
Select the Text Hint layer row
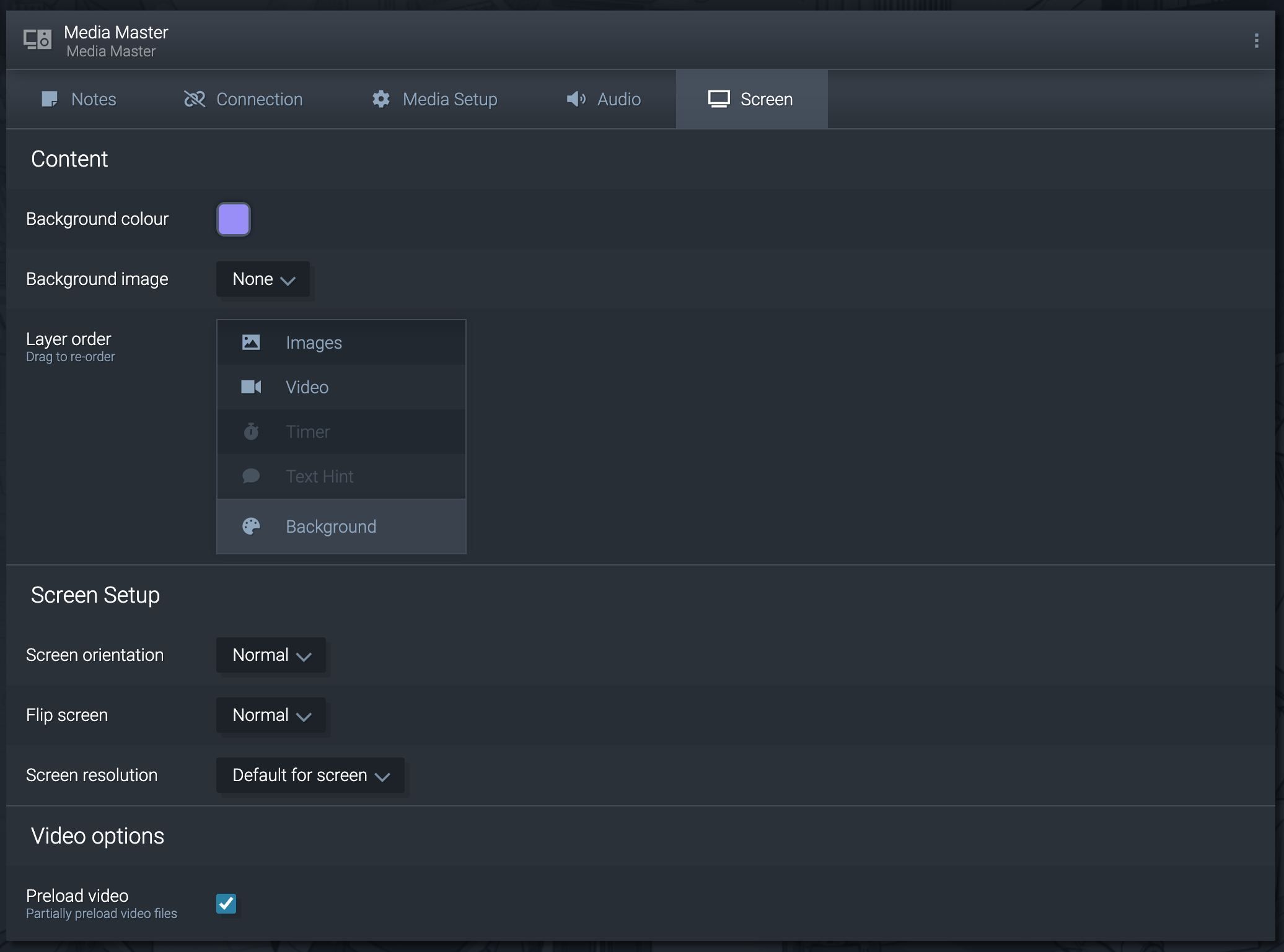click(341, 476)
